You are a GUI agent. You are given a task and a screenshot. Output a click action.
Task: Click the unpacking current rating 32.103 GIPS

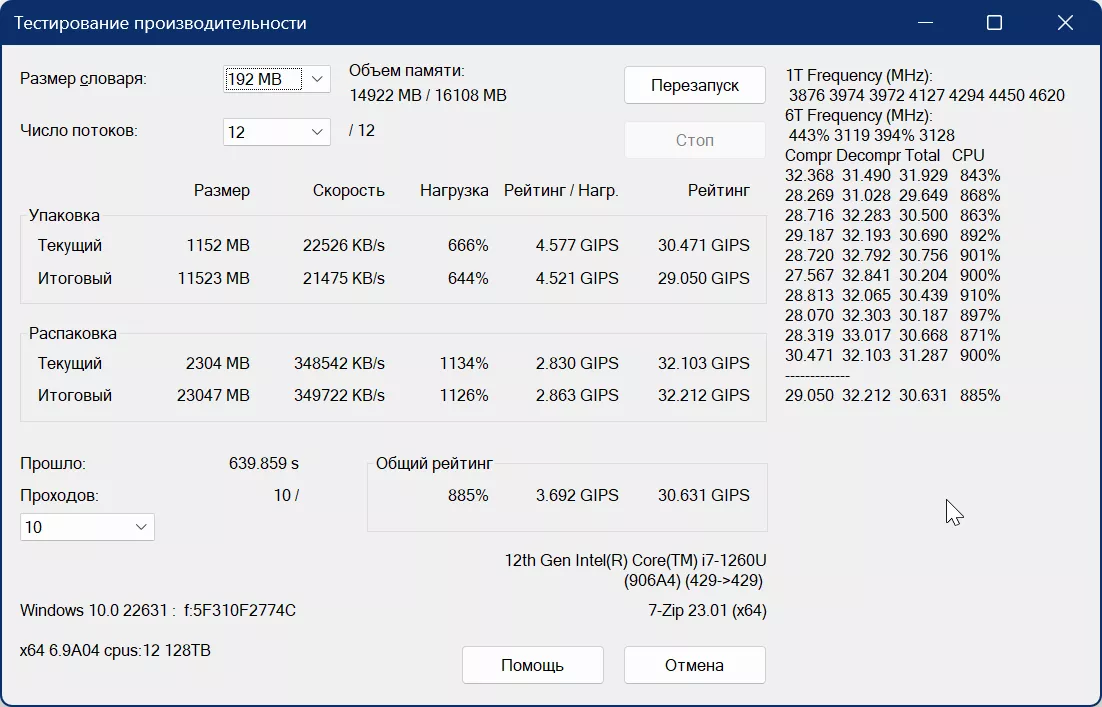(x=704, y=363)
